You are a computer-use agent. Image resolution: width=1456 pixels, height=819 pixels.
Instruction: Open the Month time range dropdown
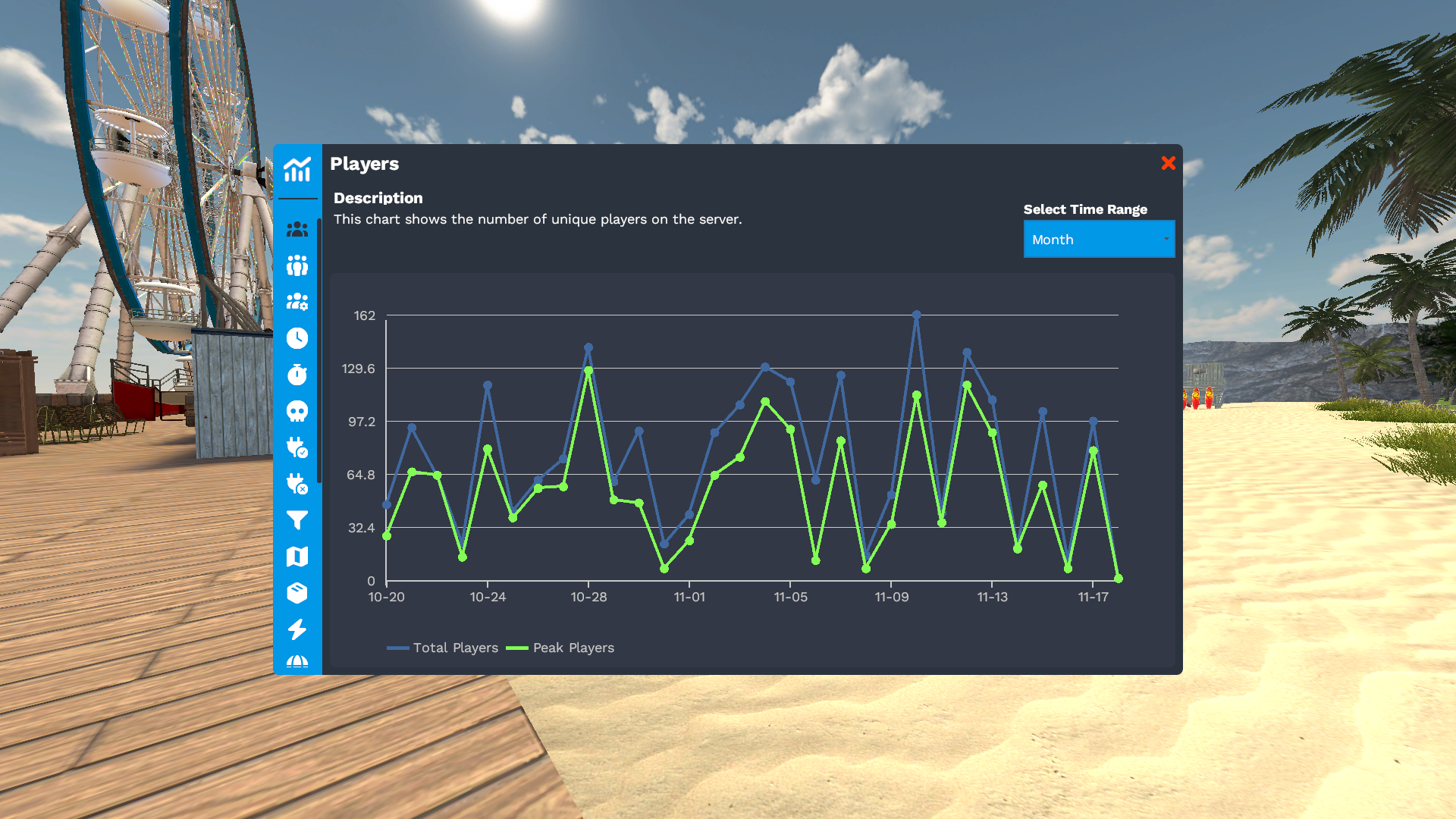coord(1099,239)
